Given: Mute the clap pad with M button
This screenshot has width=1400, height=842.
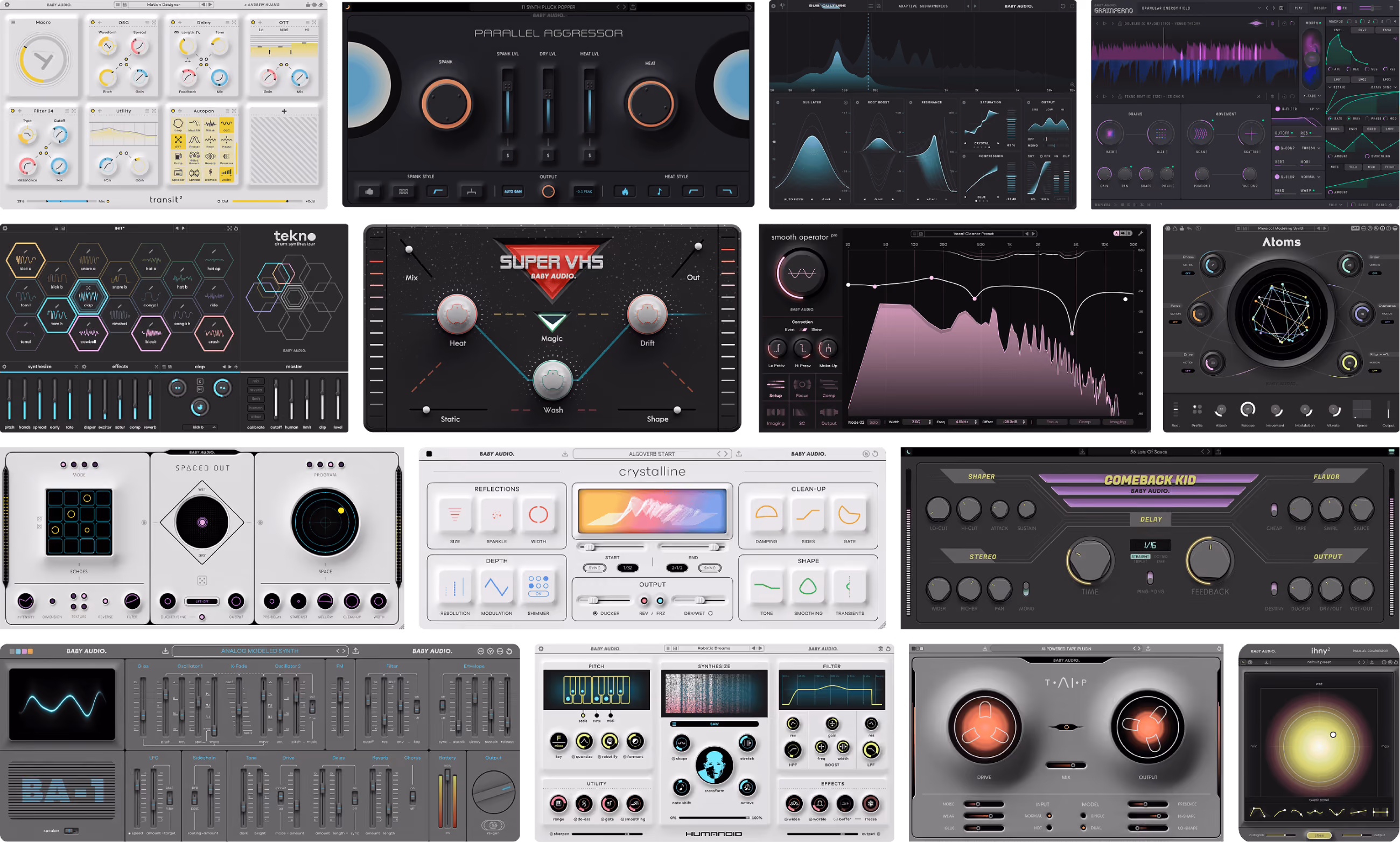Looking at the screenshot, I should click(x=200, y=389).
